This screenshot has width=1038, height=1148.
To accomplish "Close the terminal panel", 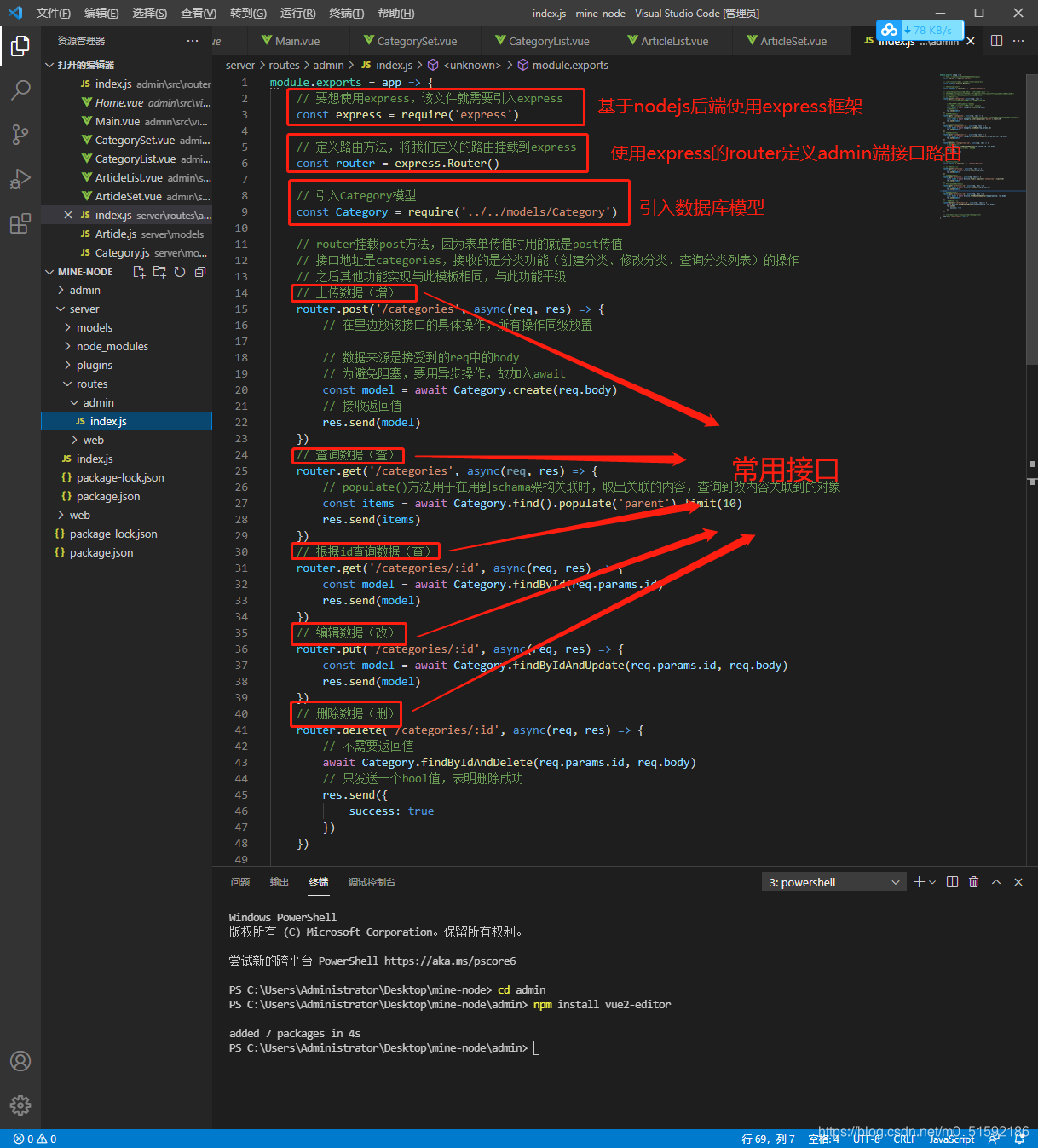I will click(1018, 882).
